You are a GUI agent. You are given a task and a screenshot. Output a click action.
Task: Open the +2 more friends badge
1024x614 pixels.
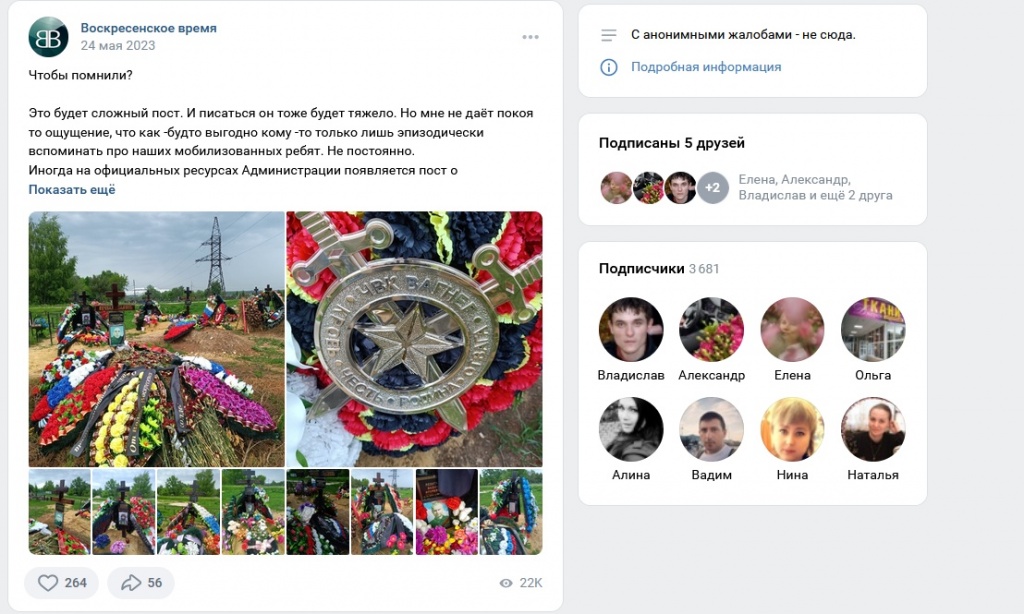click(x=712, y=188)
